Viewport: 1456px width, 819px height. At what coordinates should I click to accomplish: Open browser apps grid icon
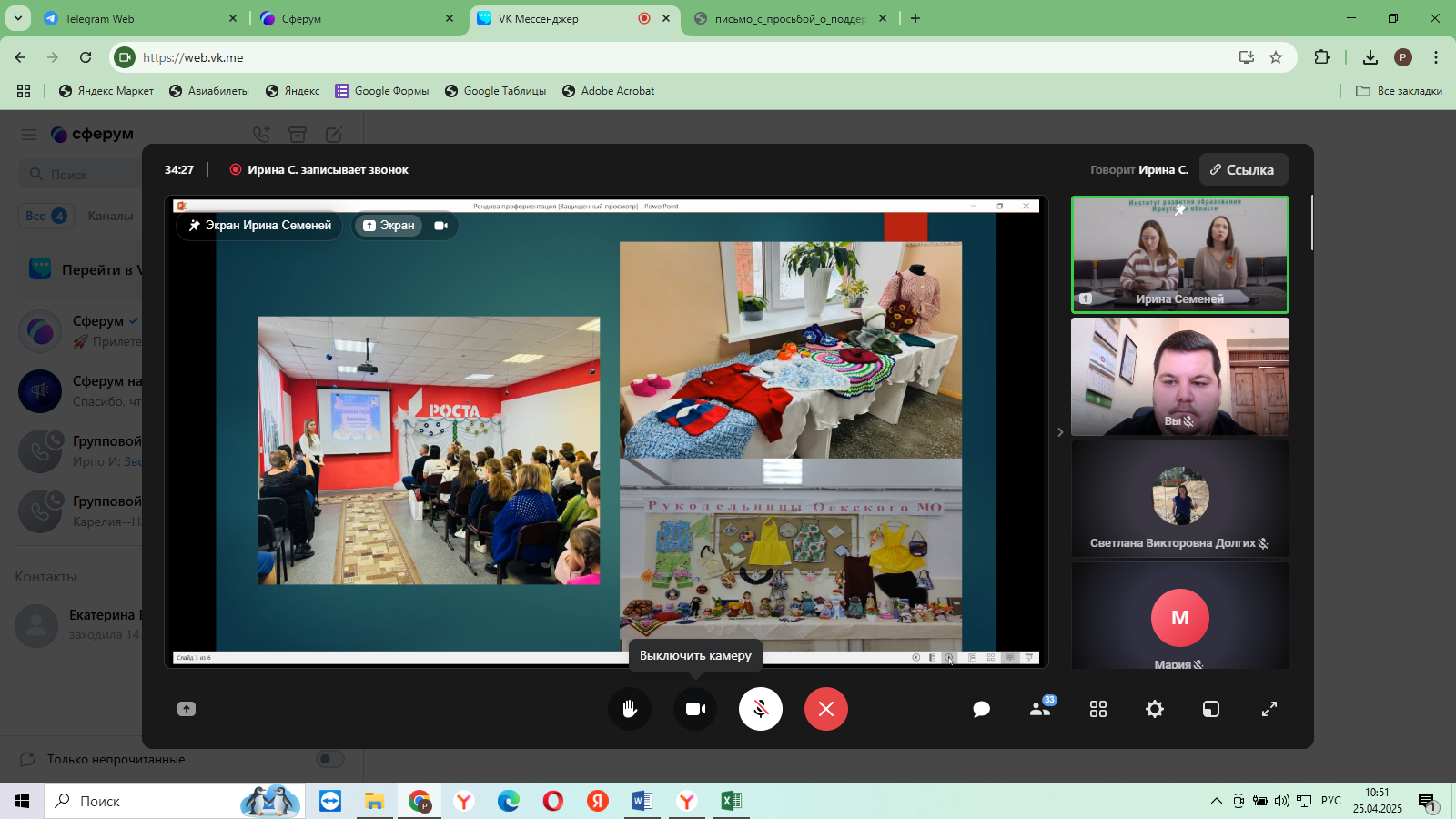pos(24,91)
